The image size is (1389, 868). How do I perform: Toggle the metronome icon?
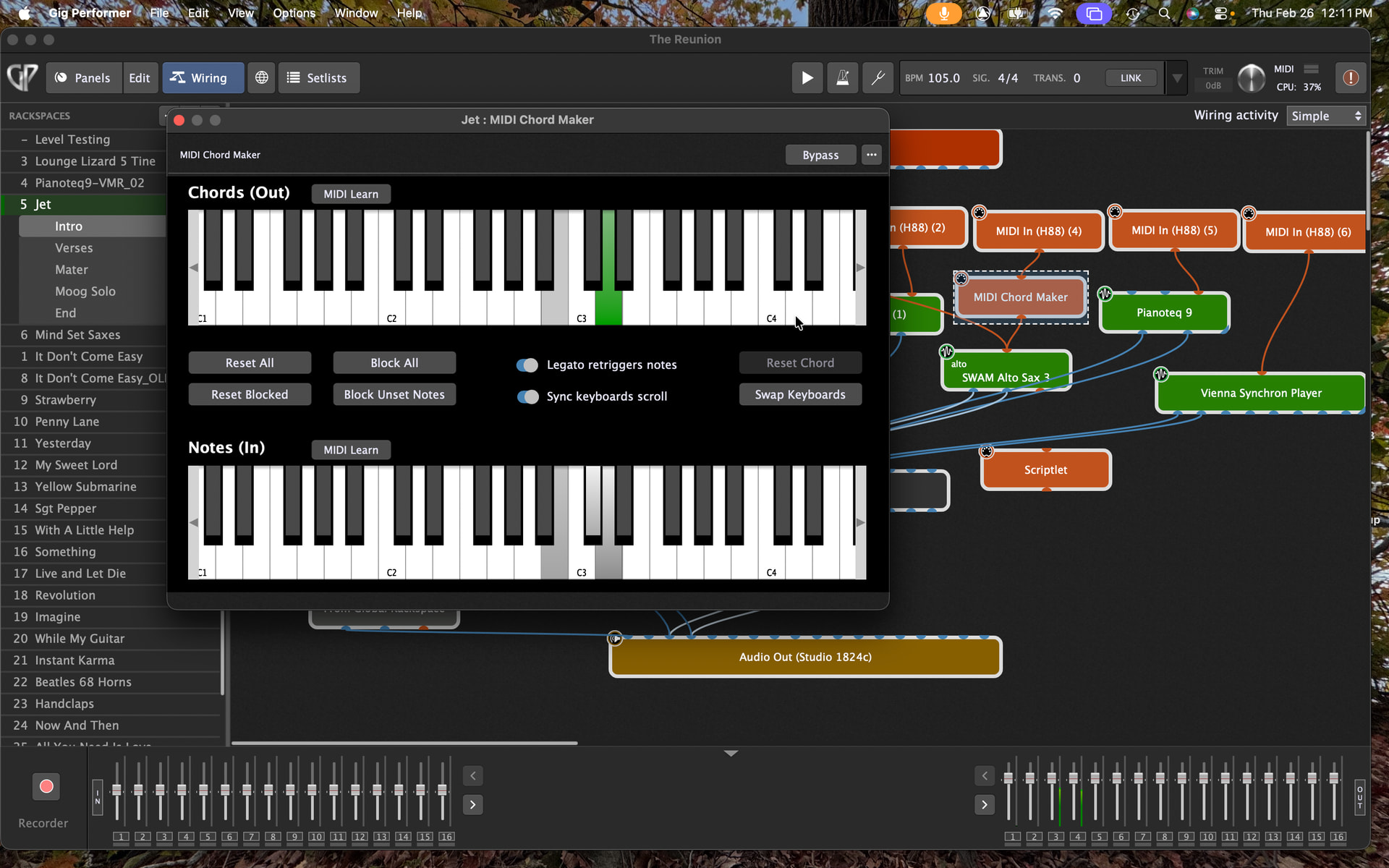point(843,78)
